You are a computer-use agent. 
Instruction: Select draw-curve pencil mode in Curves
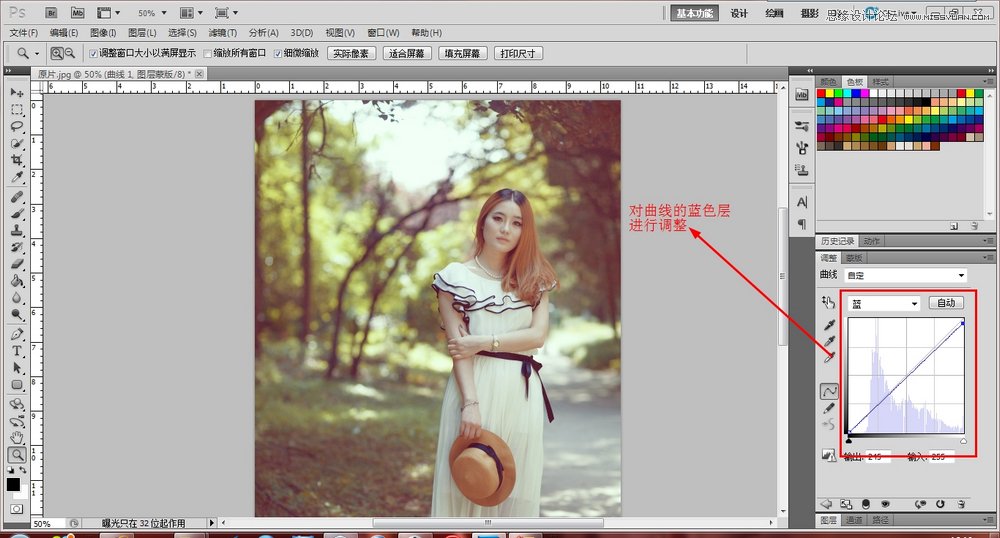pos(829,408)
